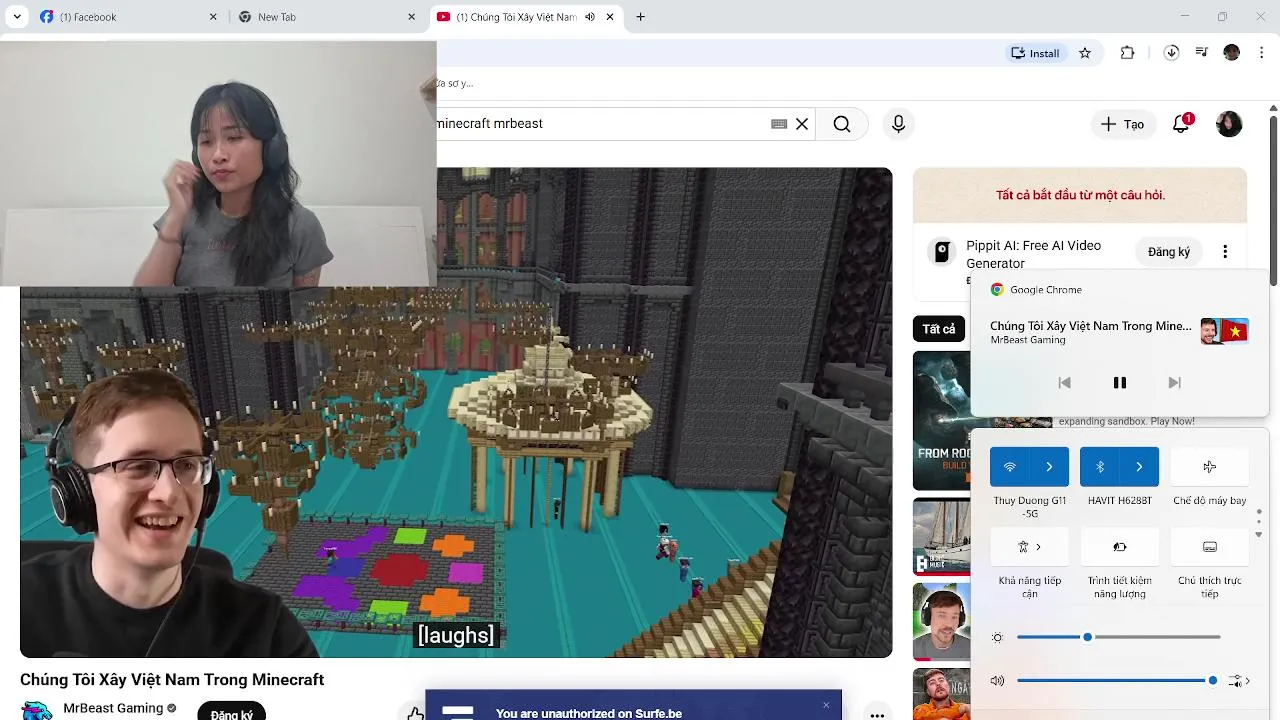Viewport: 1280px width, 720px height.
Task: Toggle Wi-Fi in quick settings
Action: pyautogui.click(x=1010, y=467)
